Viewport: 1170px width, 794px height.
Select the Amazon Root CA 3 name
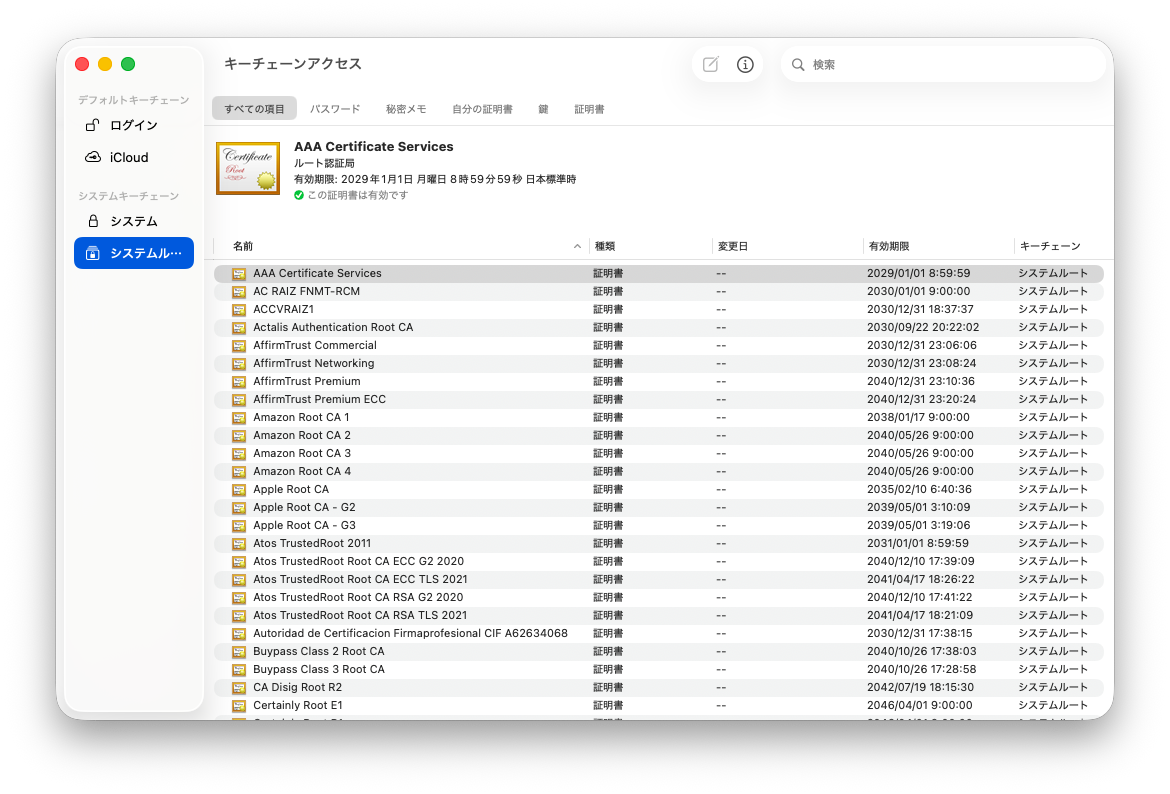click(301, 453)
